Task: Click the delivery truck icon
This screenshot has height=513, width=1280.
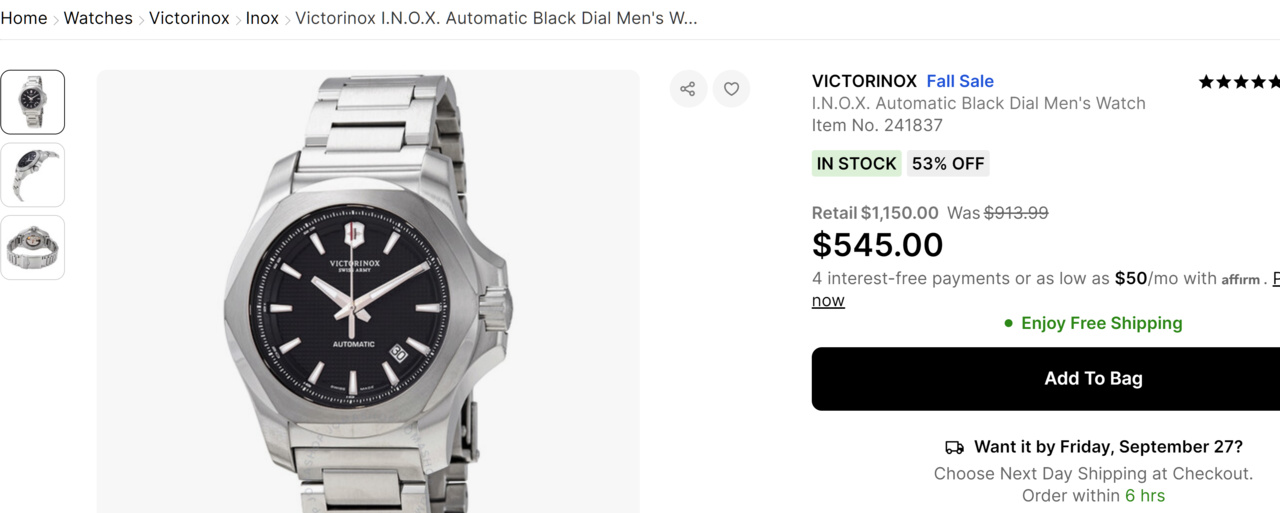Action: pyautogui.click(x=954, y=447)
